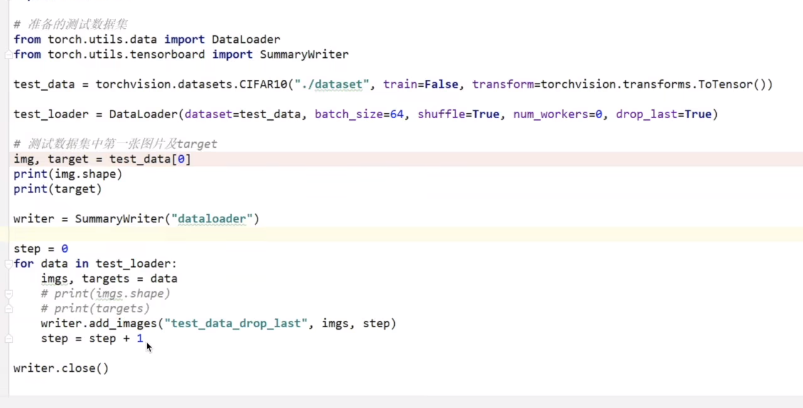This screenshot has width=803, height=408.
Task: Click 'test_loader' at the DataLoader assignment
Action: (x=51, y=114)
